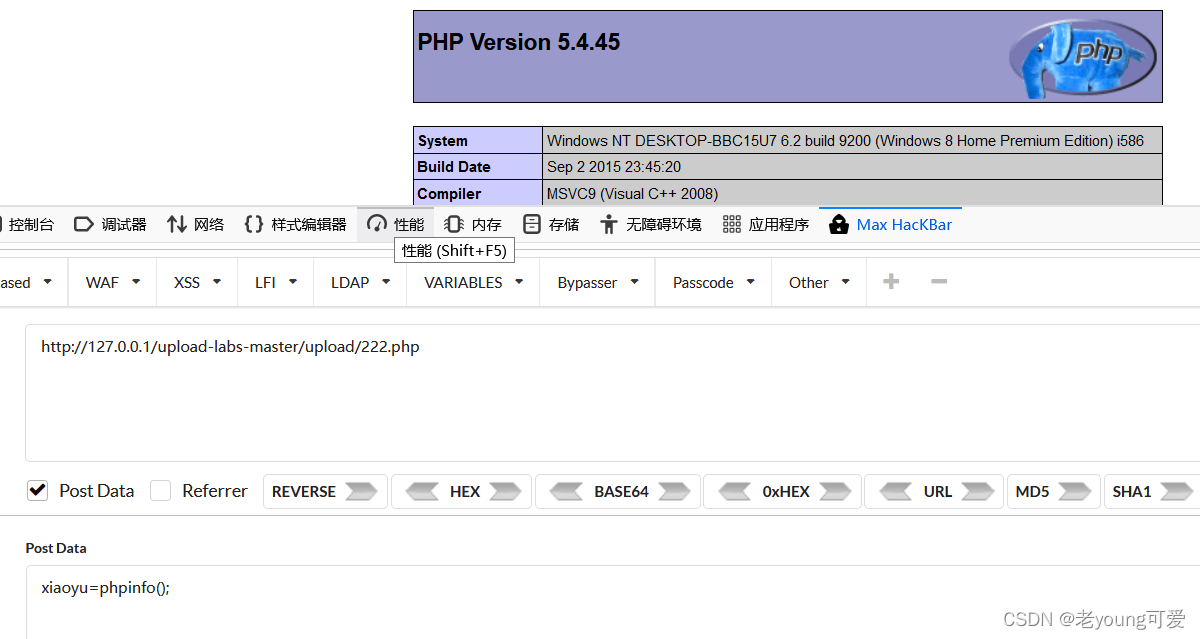The width and height of the screenshot is (1200, 639).
Task: Click the Memory chip icon
Action: (454, 224)
